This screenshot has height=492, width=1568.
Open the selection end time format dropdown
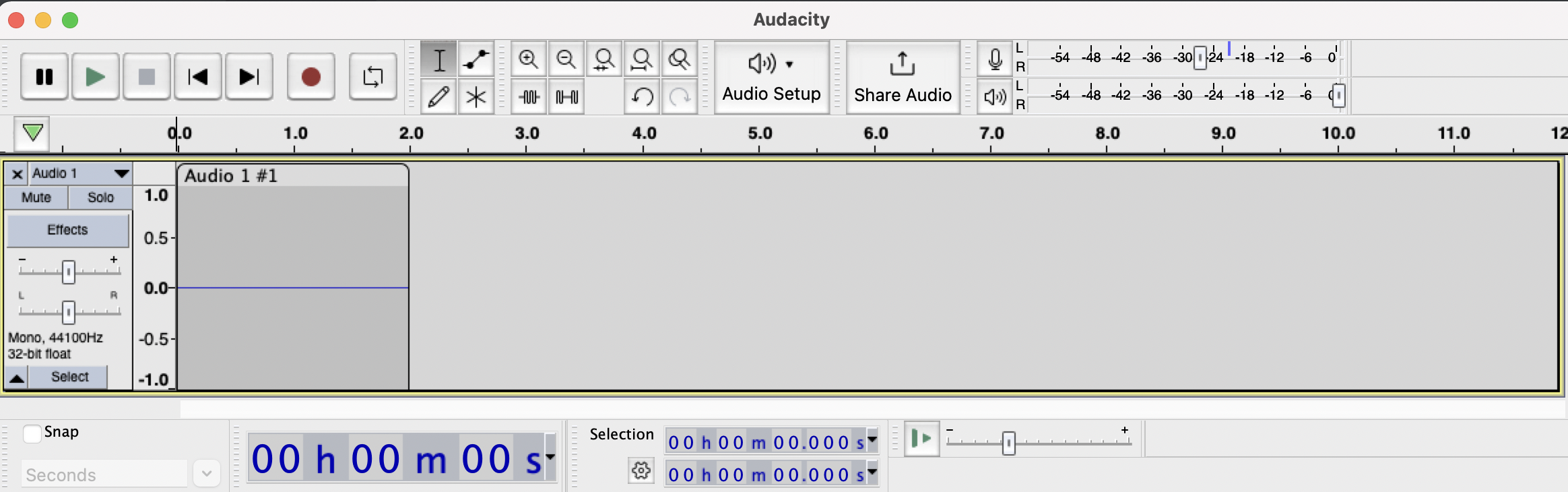(x=872, y=472)
